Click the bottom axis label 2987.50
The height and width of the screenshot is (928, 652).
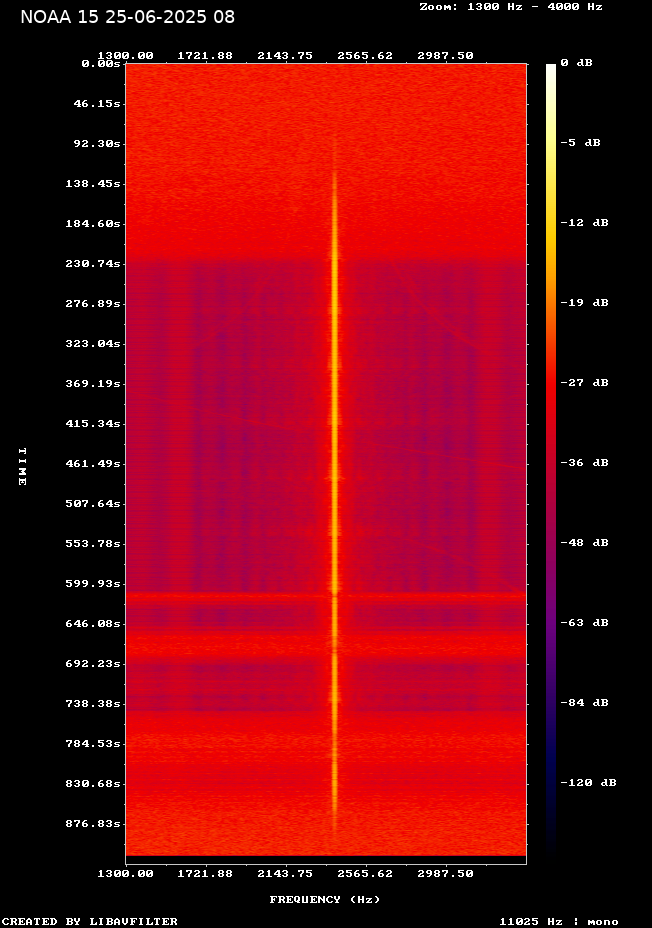446,874
